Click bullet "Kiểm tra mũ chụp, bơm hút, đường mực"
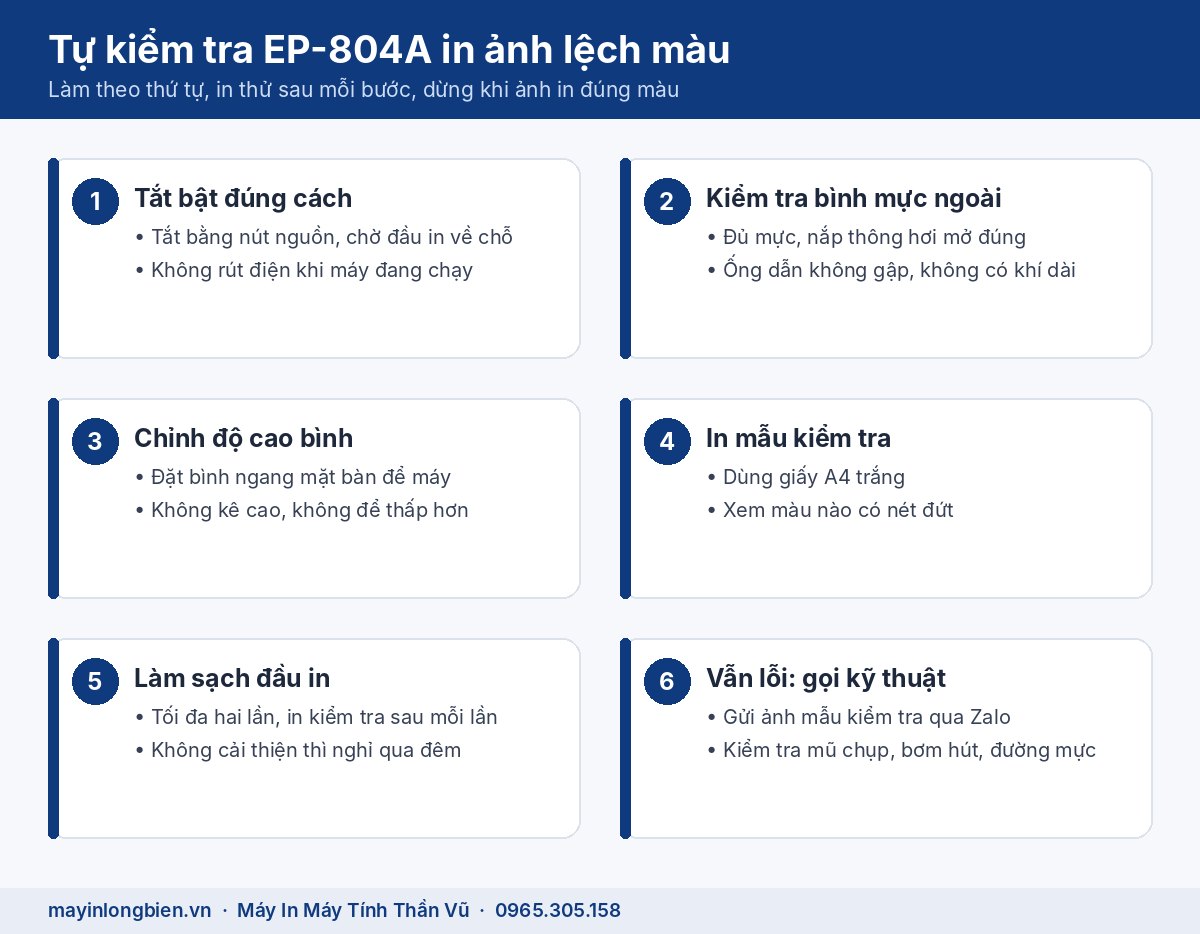Image resolution: width=1200 pixels, height=934 pixels. click(901, 749)
